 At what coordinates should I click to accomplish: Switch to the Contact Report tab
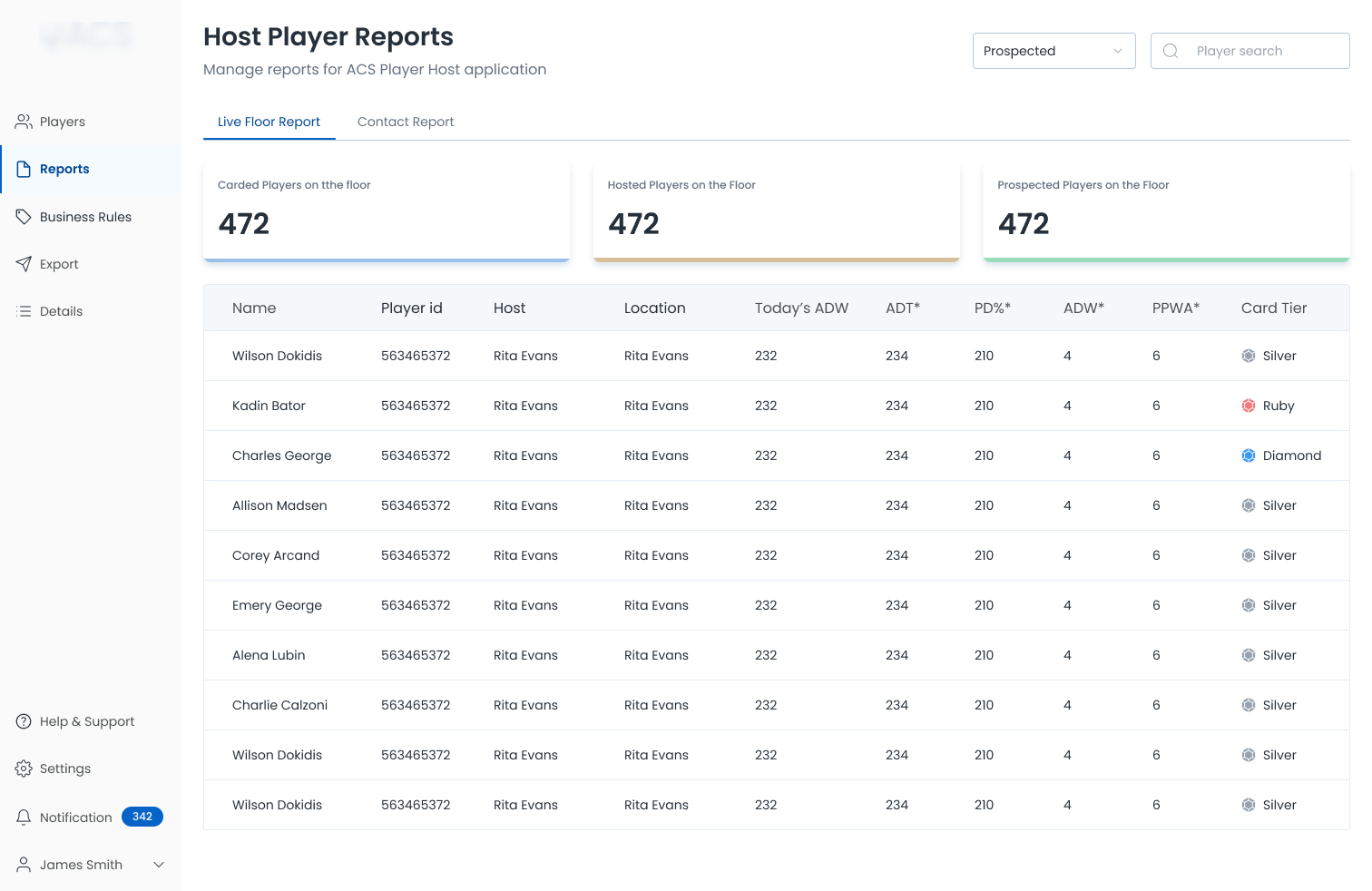[406, 122]
